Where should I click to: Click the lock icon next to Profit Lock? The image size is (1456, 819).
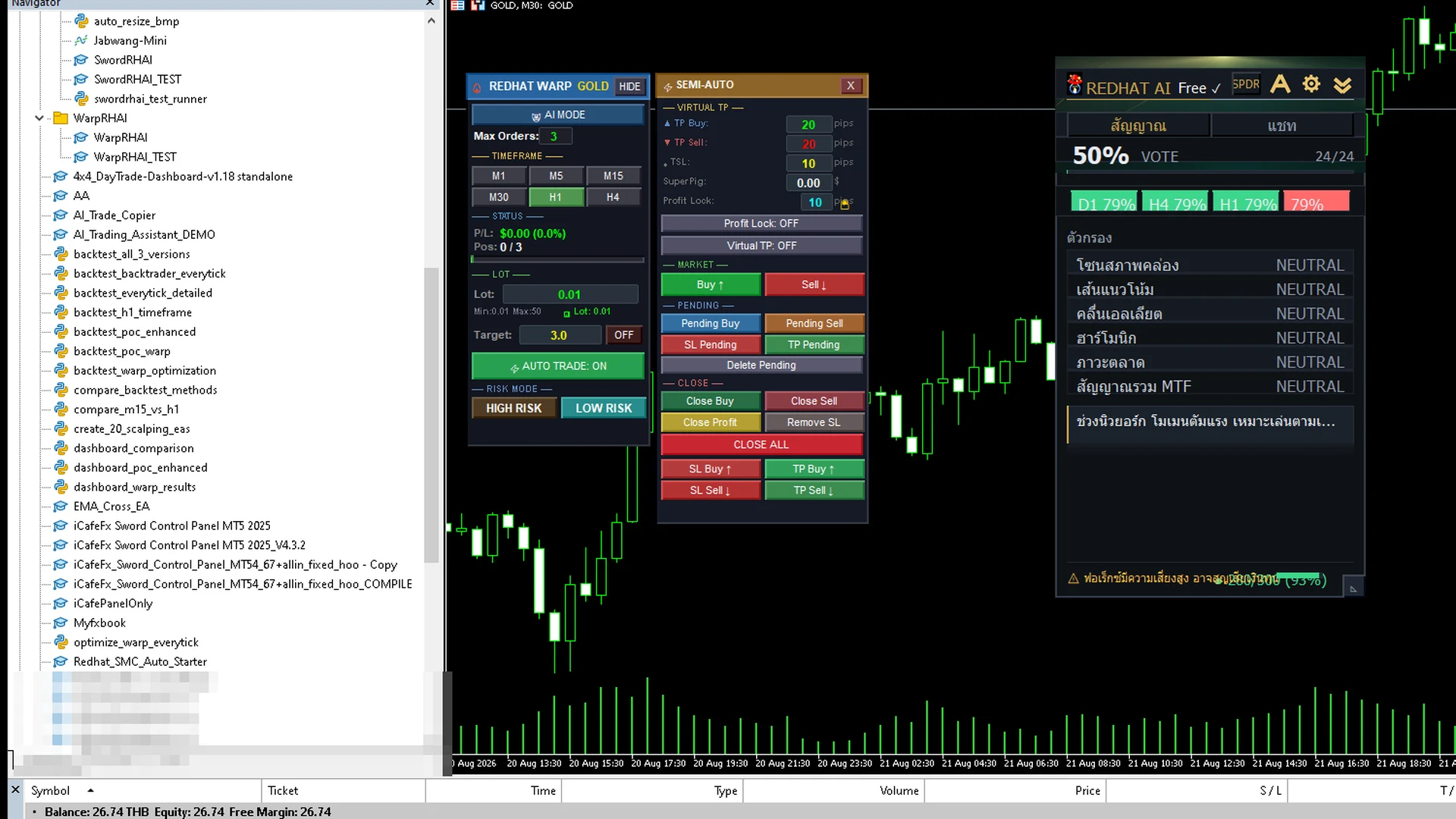coord(844,204)
